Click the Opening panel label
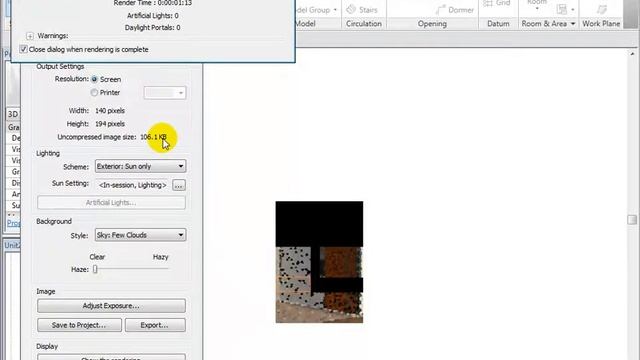640x360 pixels. [432, 24]
